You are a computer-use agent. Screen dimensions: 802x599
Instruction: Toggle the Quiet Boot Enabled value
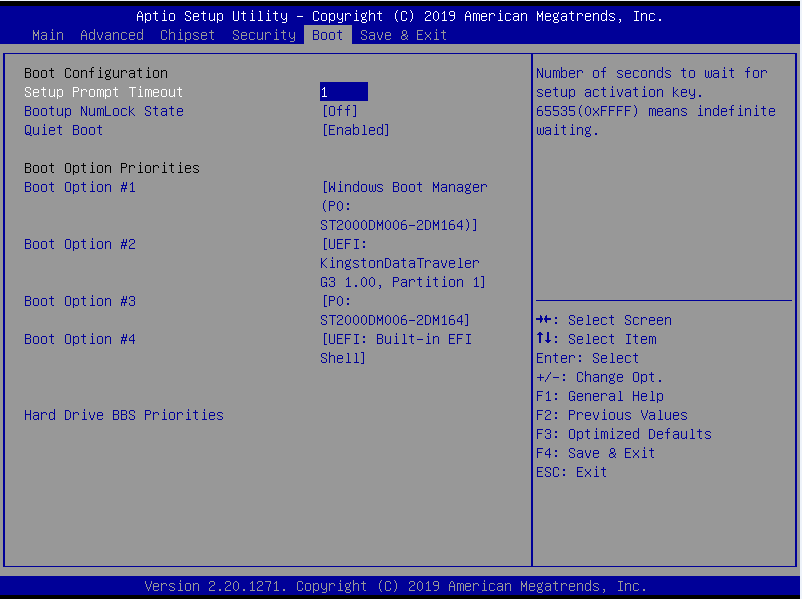click(x=355, y=130)
